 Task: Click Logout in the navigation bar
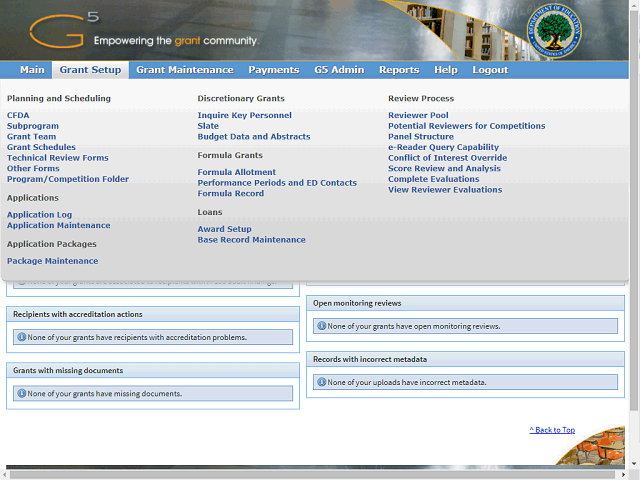(490, 70)
